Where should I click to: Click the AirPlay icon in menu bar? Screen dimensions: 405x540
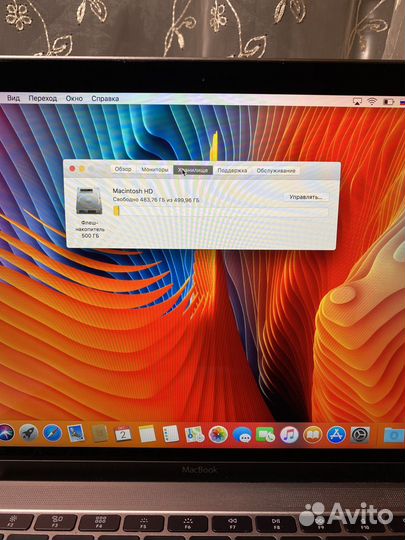point(357,101)
